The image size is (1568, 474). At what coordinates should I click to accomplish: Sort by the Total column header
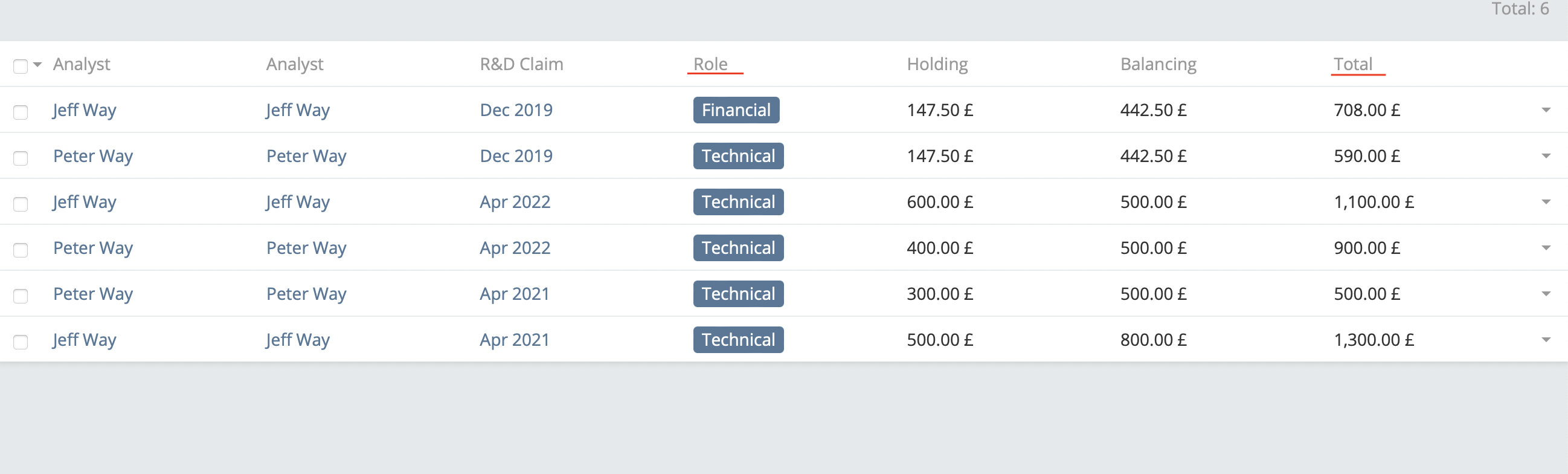[1352, 64]
